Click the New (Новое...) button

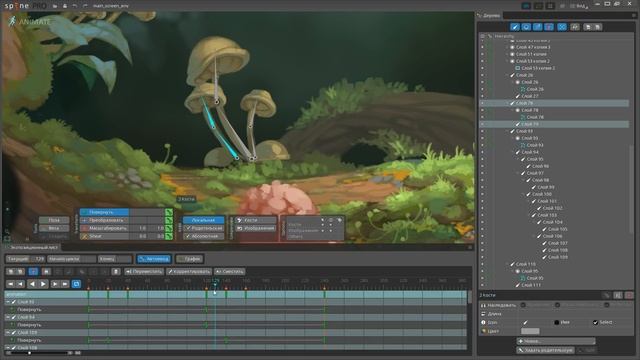coord(556,341)
